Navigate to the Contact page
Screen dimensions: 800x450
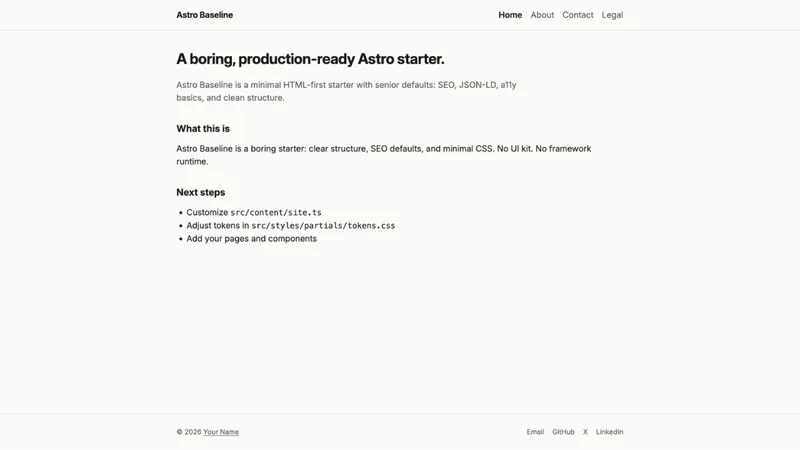point(577,15)
